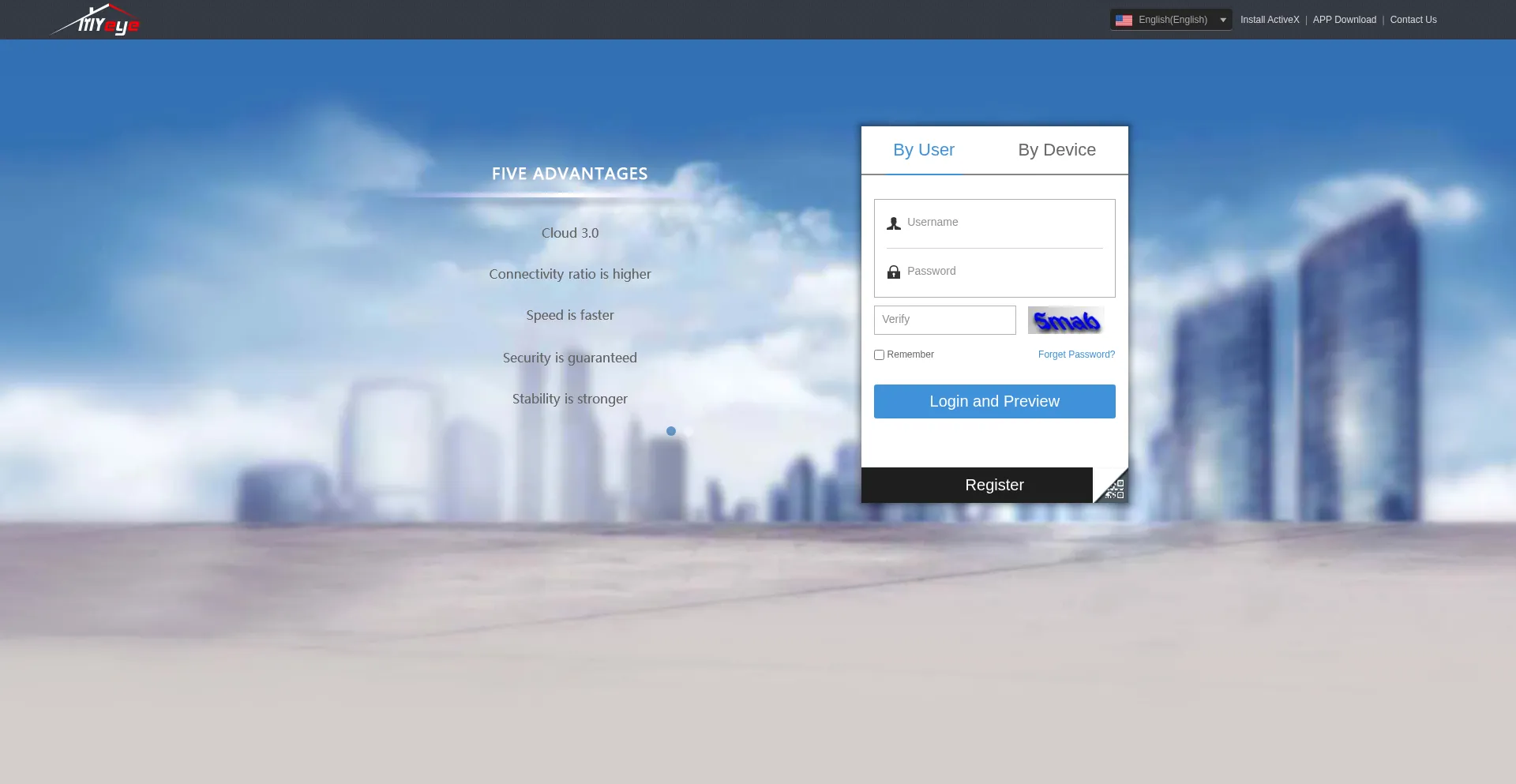Click the user silhouette icon

click(x=893, y=223)
